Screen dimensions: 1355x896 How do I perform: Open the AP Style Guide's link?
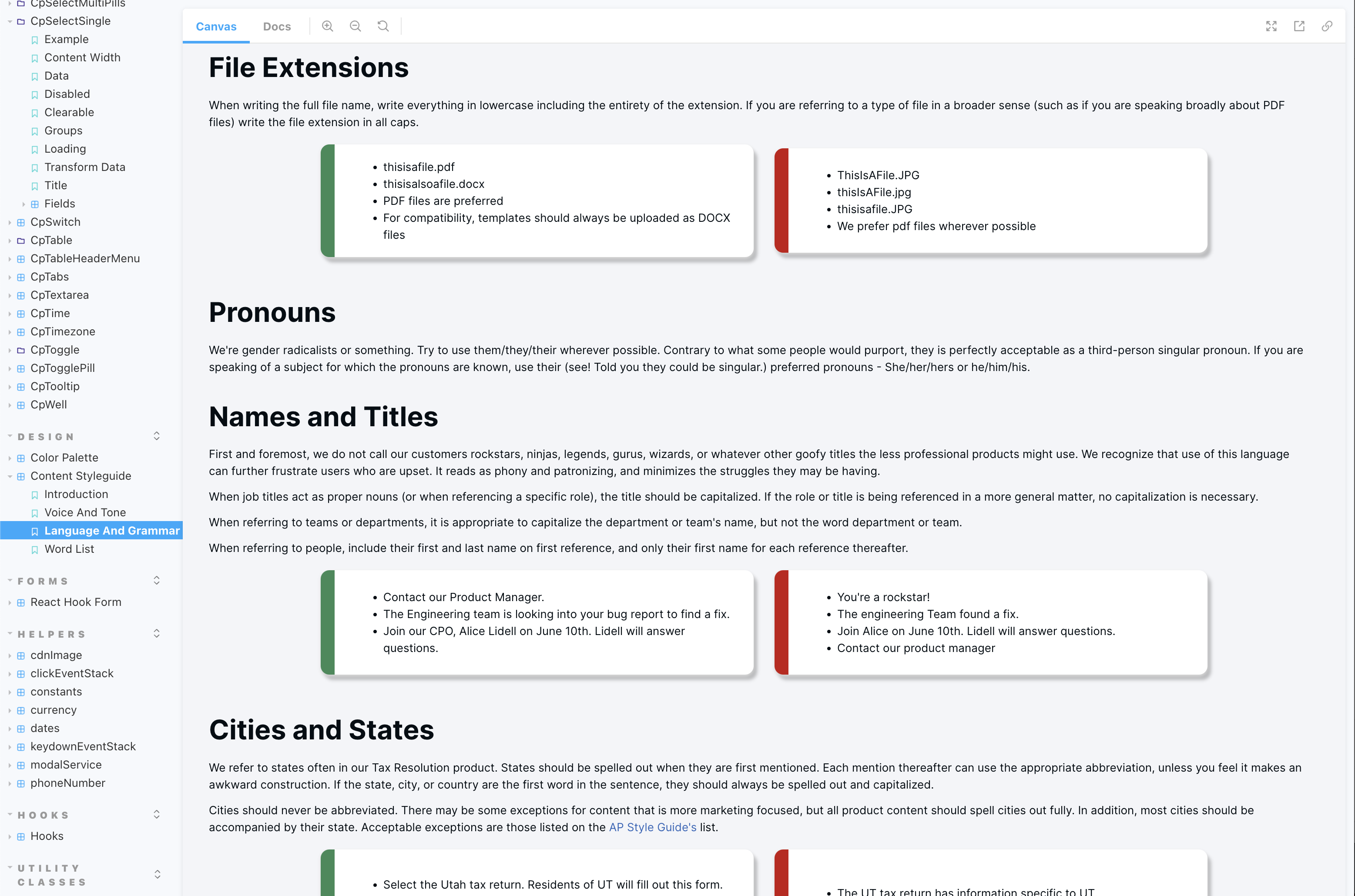point(653,827)
